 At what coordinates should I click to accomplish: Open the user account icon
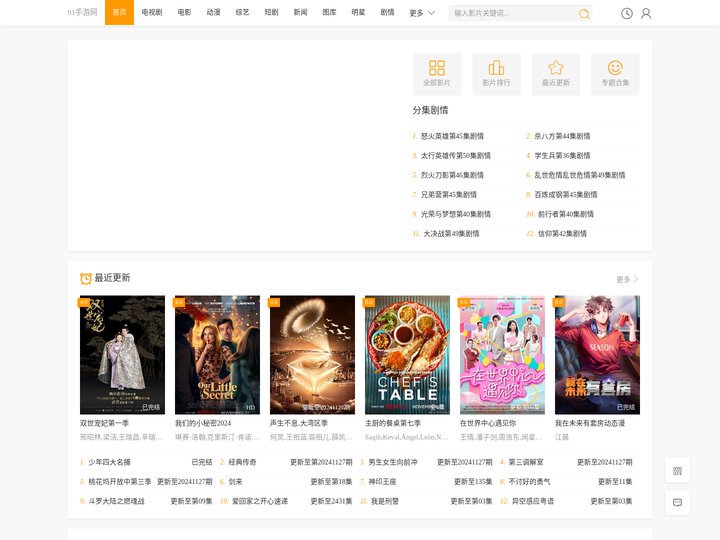pyautogui.click(x=646, y=14)
